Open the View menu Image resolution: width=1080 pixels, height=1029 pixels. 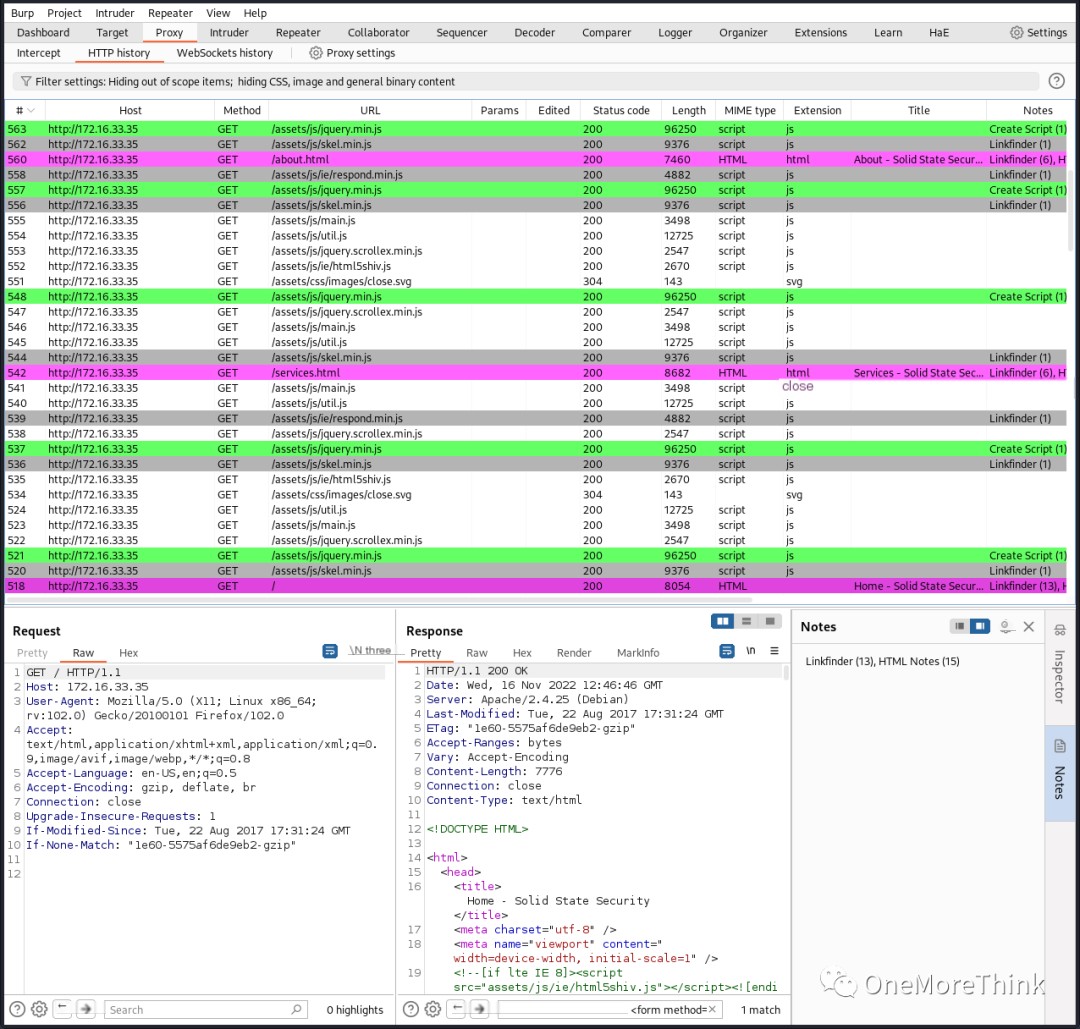click(218, 13)
